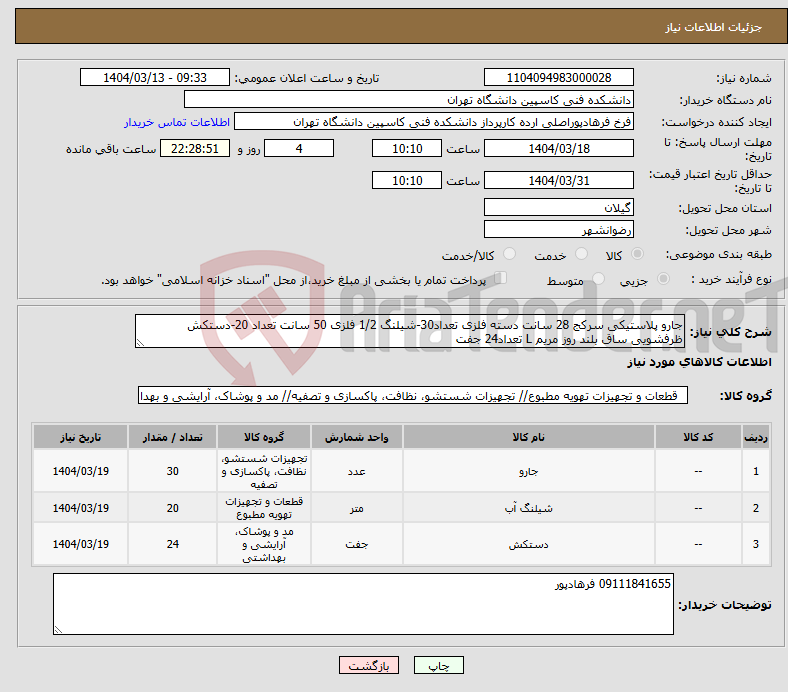The image size is (788, 692).
Task: Click the goods group field
Action: coord(413,396)
